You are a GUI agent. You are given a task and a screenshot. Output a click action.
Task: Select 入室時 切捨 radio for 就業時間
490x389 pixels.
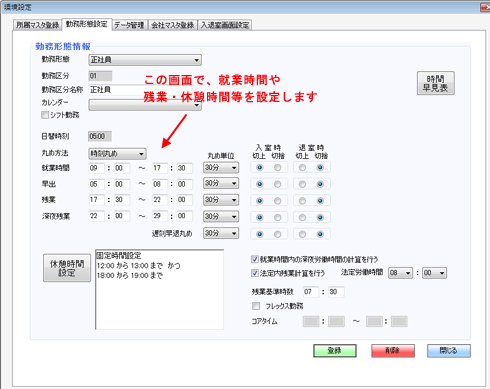(x=277, y=168)
